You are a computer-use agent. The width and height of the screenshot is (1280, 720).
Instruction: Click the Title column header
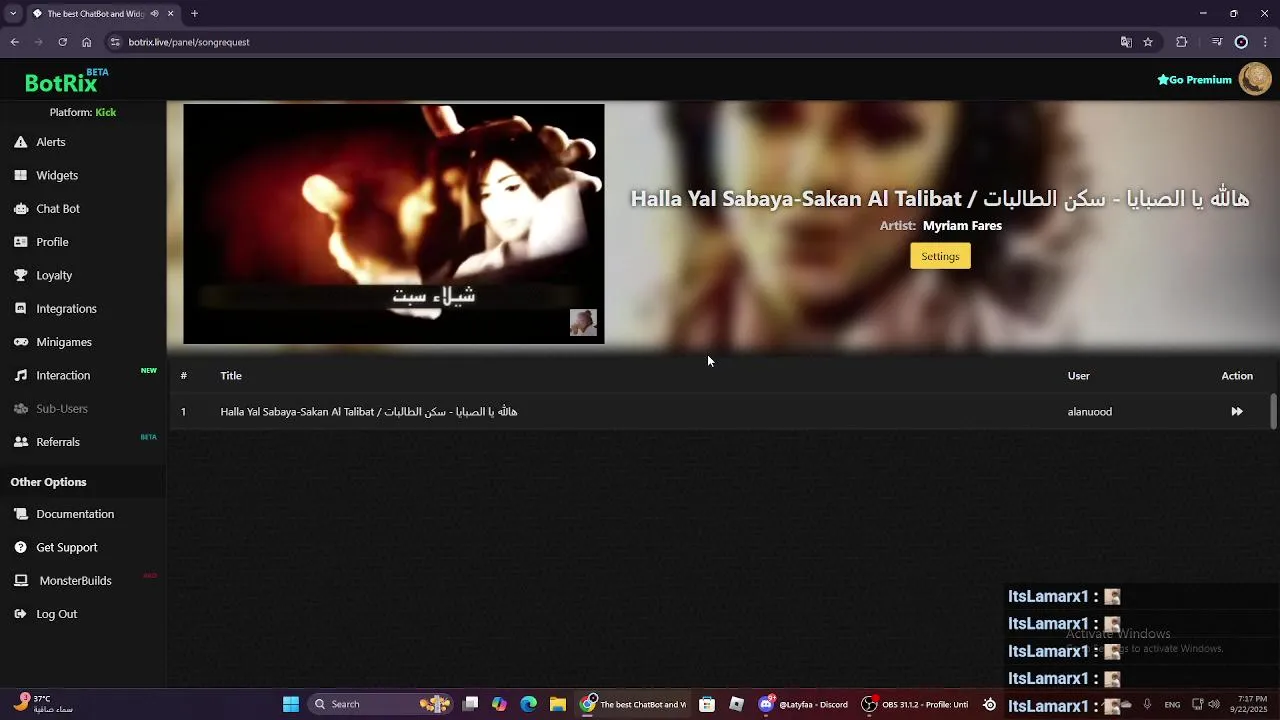point(231,376)
